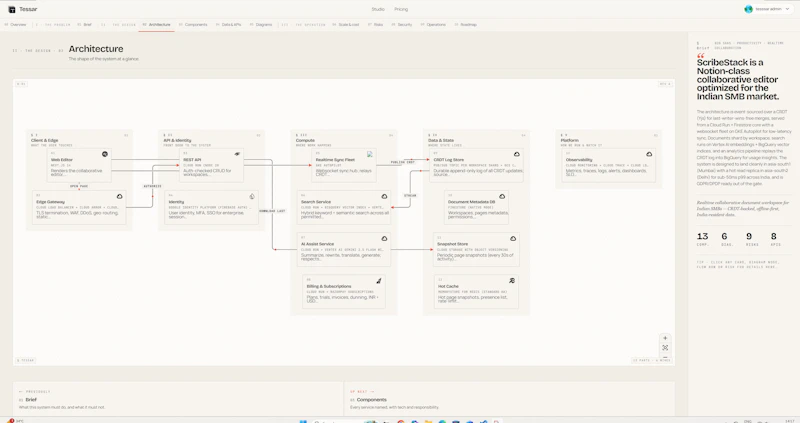The height and width of the screenshot is (423, 800).
Task: Go to the Brief tab
Action: pos(85,24)
